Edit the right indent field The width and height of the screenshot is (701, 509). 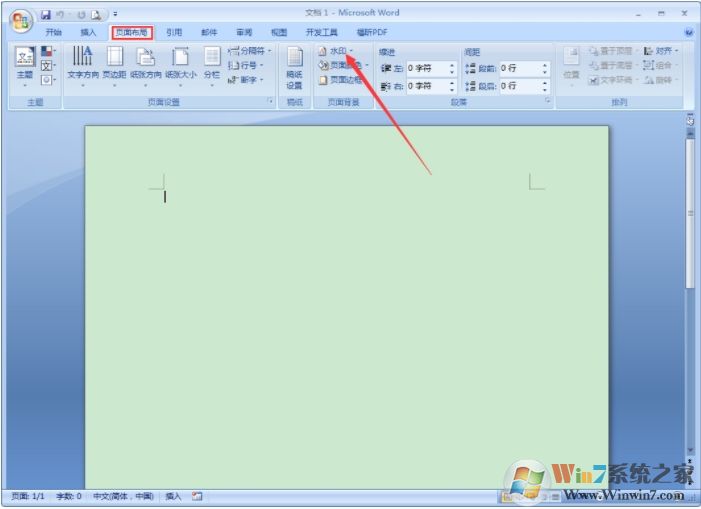[427, 86]
